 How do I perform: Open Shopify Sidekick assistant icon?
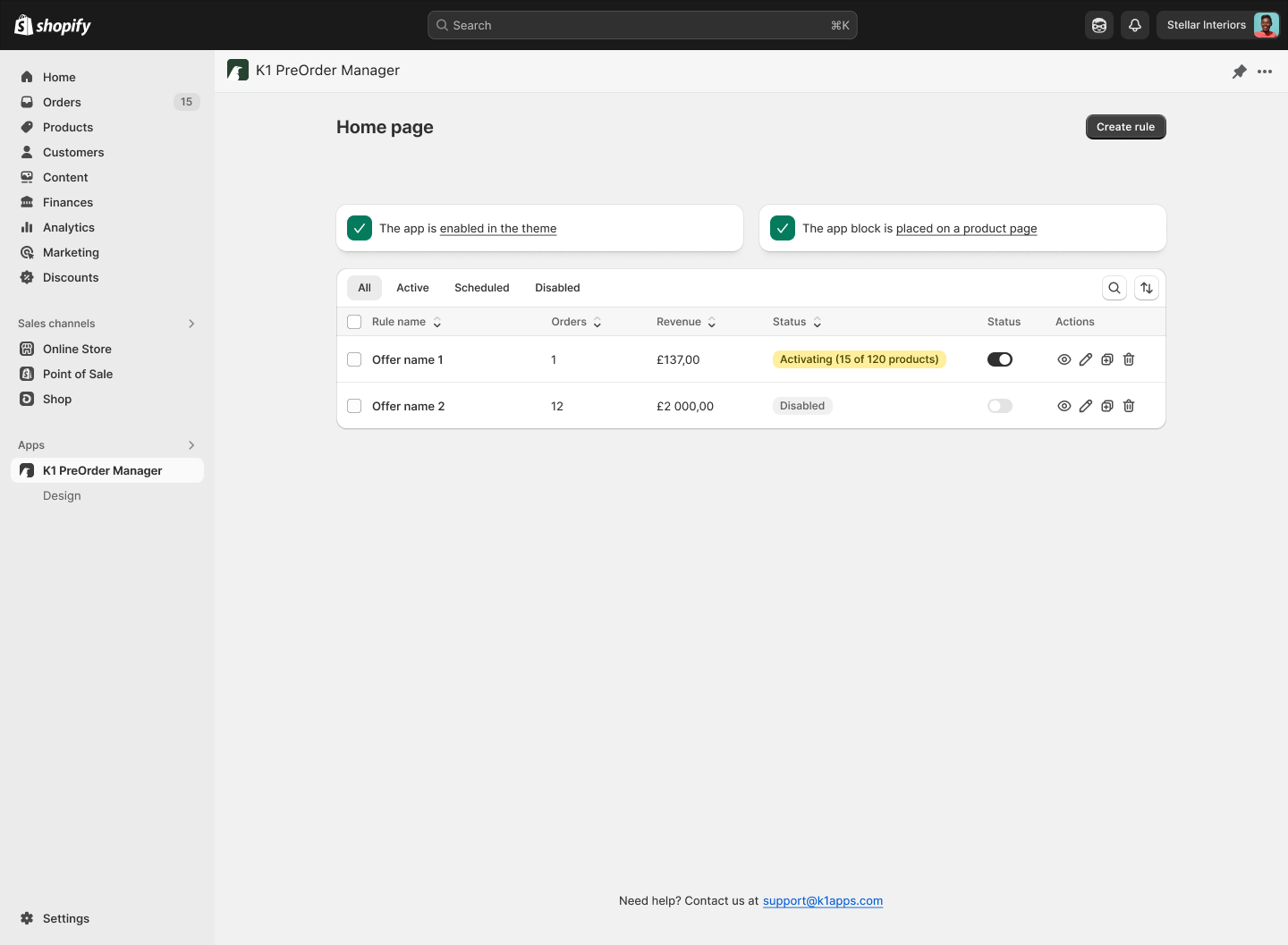click(1098, 25)
